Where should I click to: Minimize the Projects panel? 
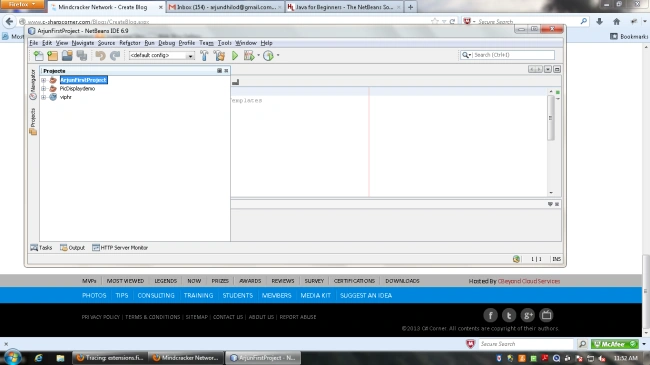(219, 71)
